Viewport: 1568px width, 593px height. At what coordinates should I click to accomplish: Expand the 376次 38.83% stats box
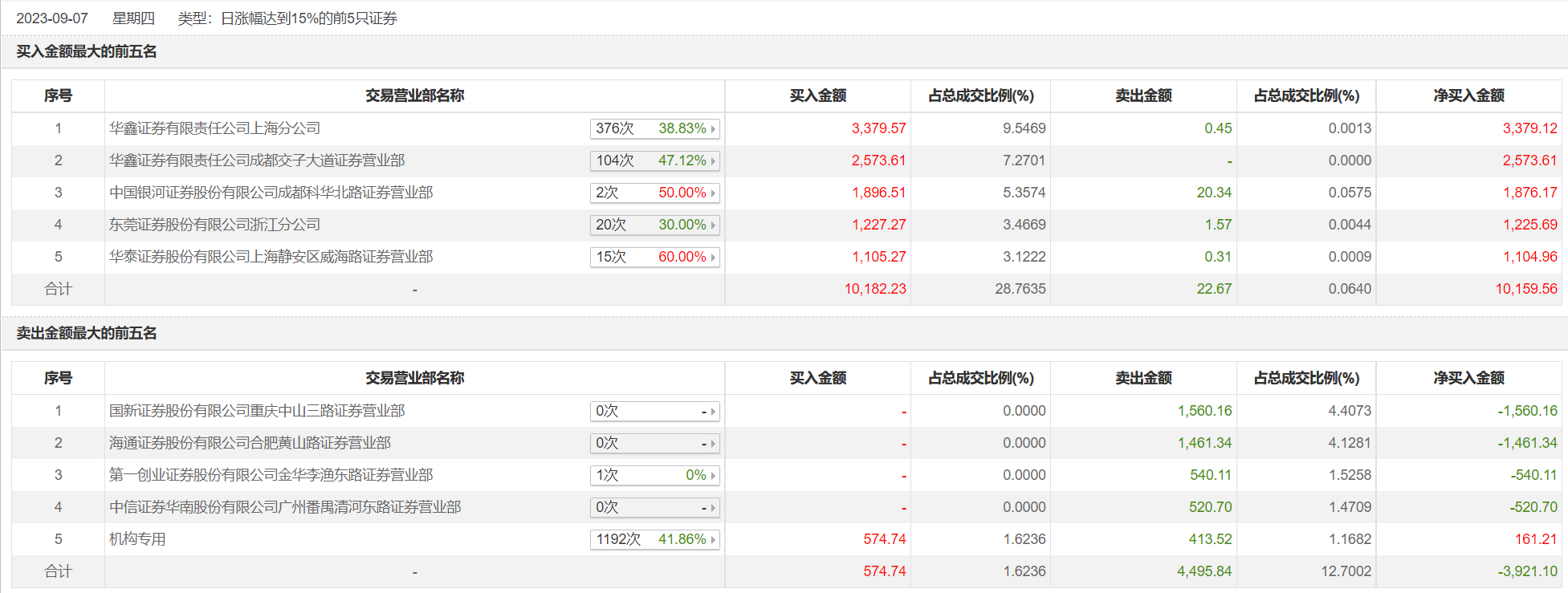[x=654, y=128]
